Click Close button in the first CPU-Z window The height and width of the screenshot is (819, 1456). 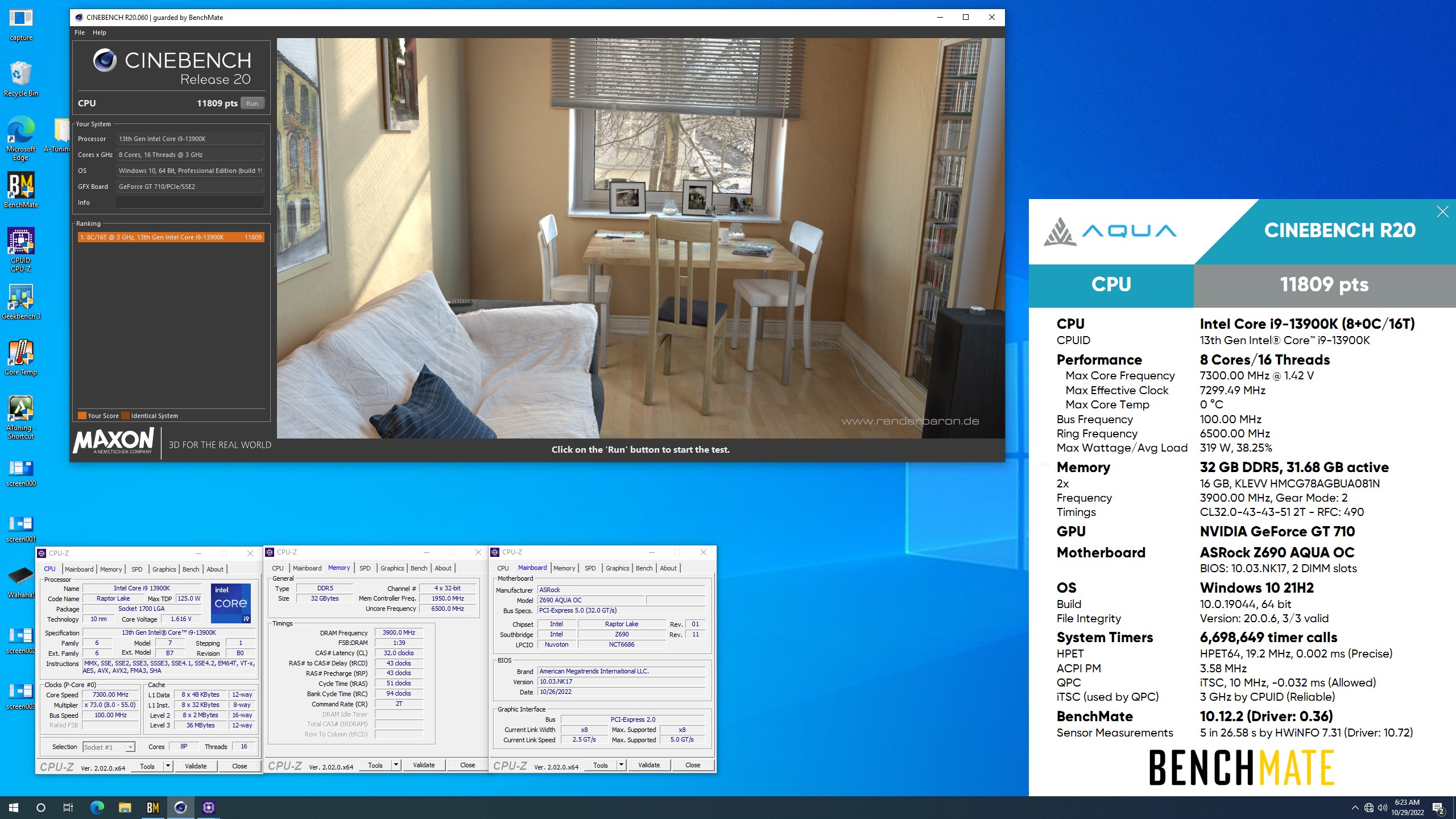coord(239,766)
